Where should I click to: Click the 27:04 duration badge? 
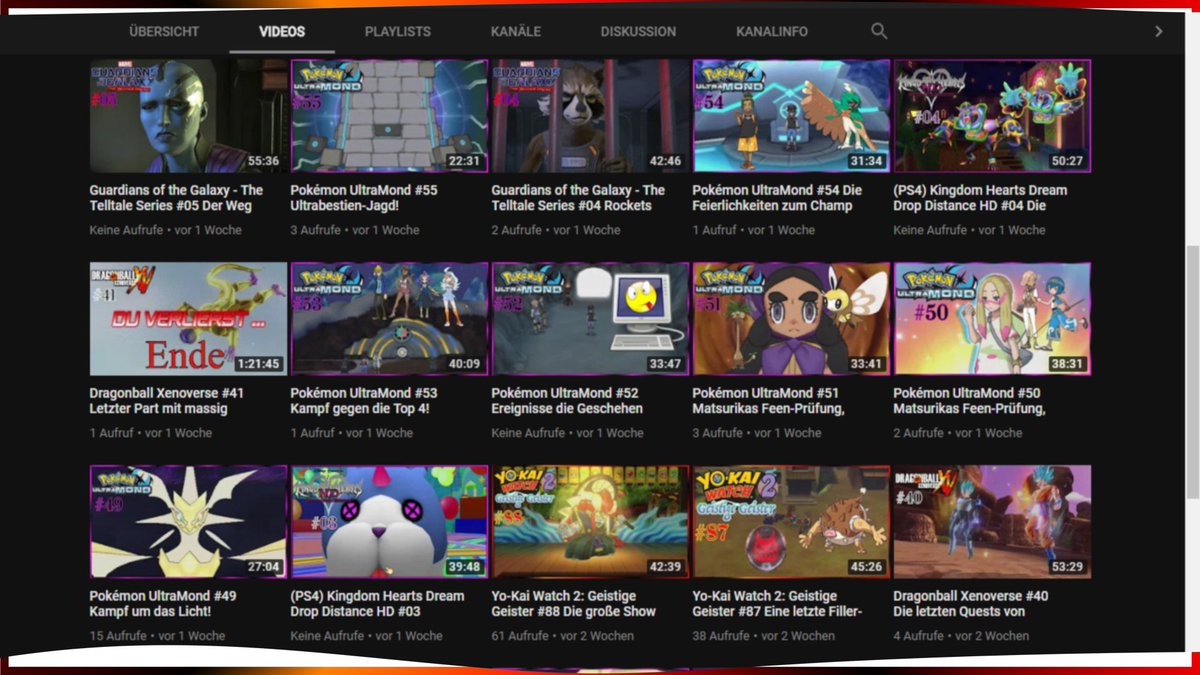pyautogui.click(x=264, y=567)
